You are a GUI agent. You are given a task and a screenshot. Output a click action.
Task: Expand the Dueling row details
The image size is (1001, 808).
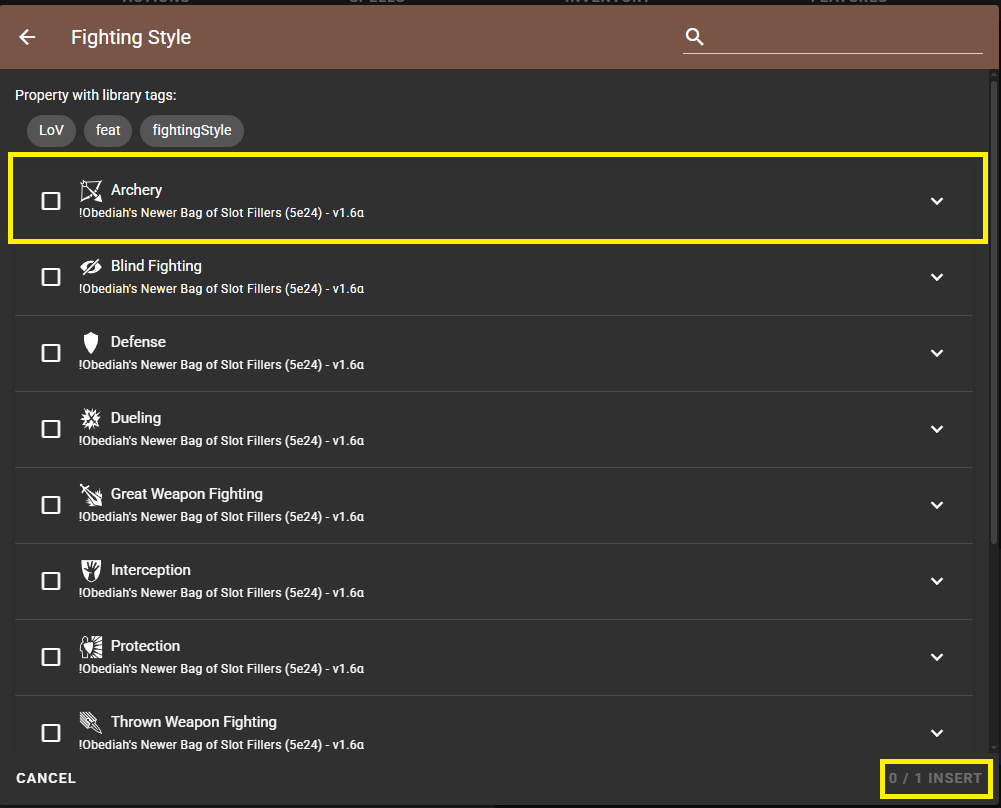[x=937, y=429]
